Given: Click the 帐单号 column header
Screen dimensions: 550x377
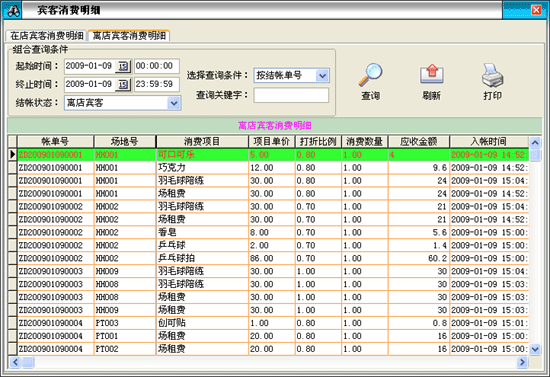Looking at the screenshot, I should [x=55, y=142].
